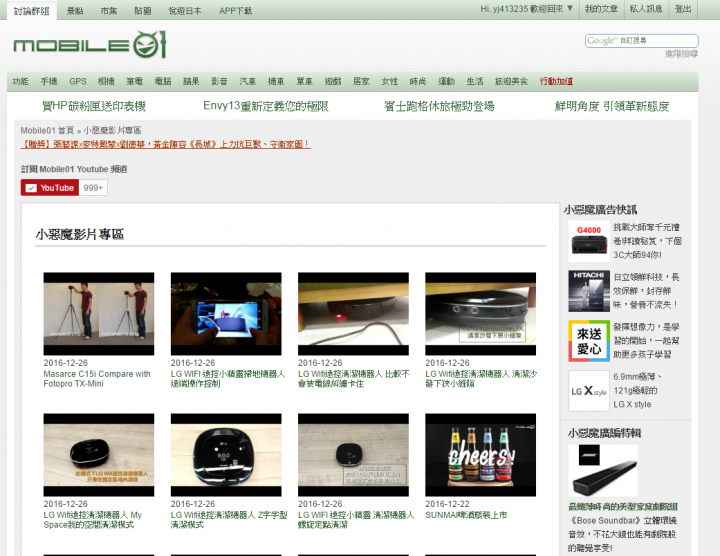This screenshot has height=556, width=720.
Task: Open the 比較不會被電線糾纏卡住 video thumbnail
Action: 353,314
